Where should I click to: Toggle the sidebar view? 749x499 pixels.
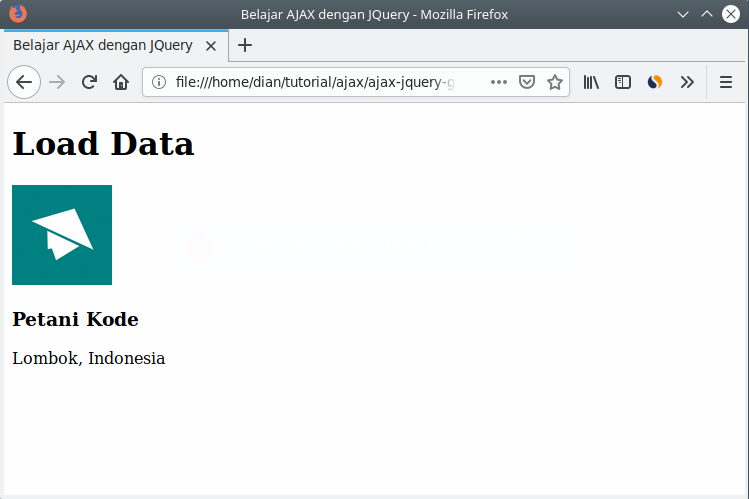coord(623,82)
